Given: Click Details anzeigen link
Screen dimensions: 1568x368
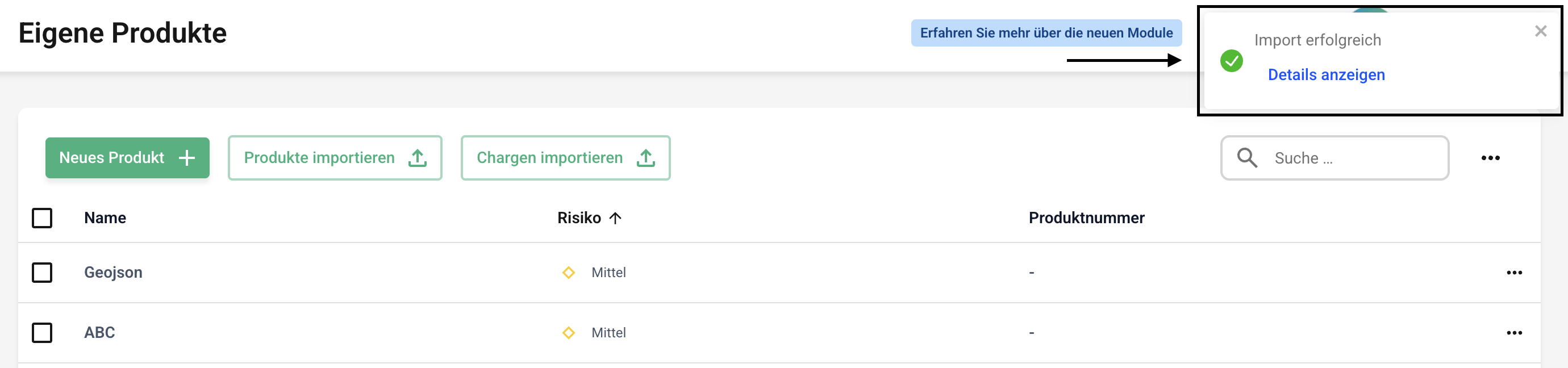Looking at the screenshot, I should pos(1326,75).
